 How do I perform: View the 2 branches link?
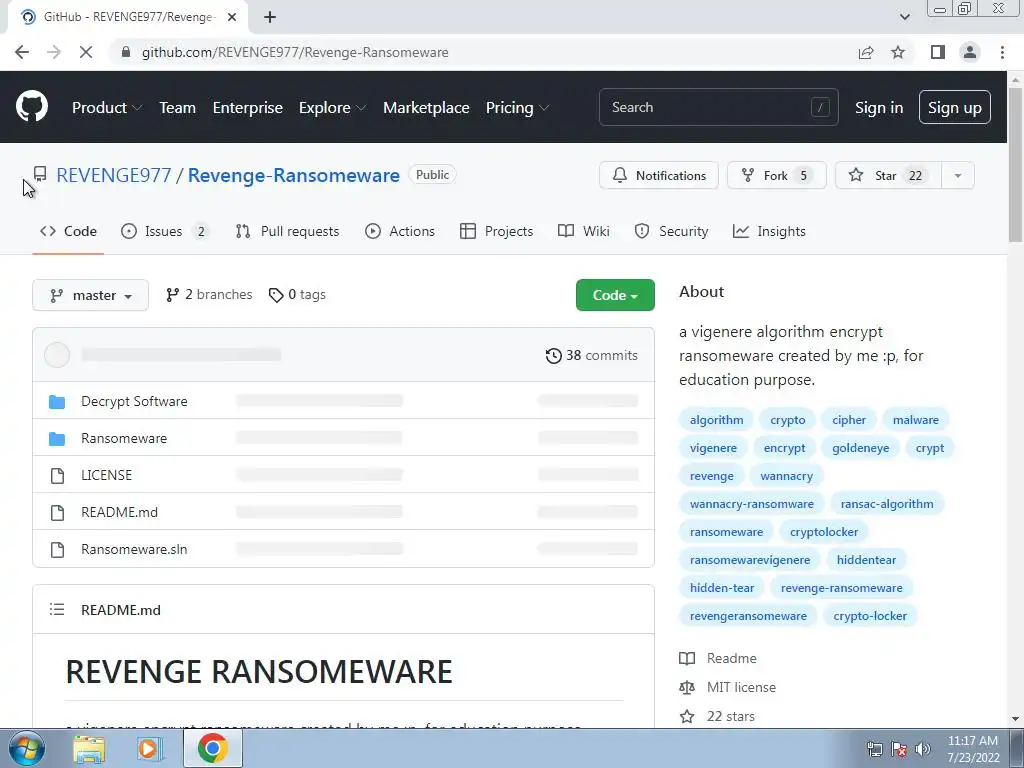click(x=209, y=295)
